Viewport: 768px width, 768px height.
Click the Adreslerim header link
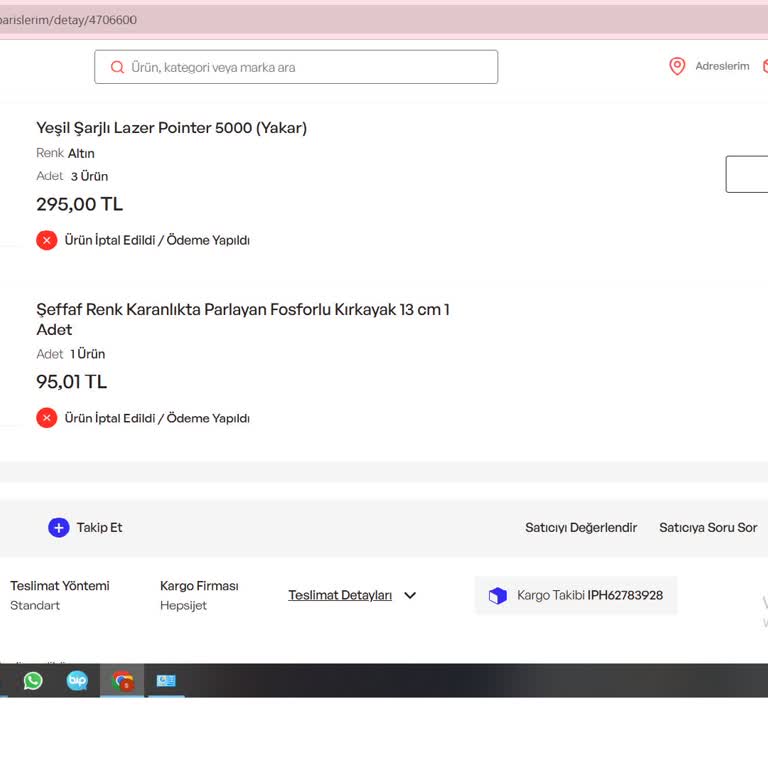pyautogui.click(x=722, y=66)
